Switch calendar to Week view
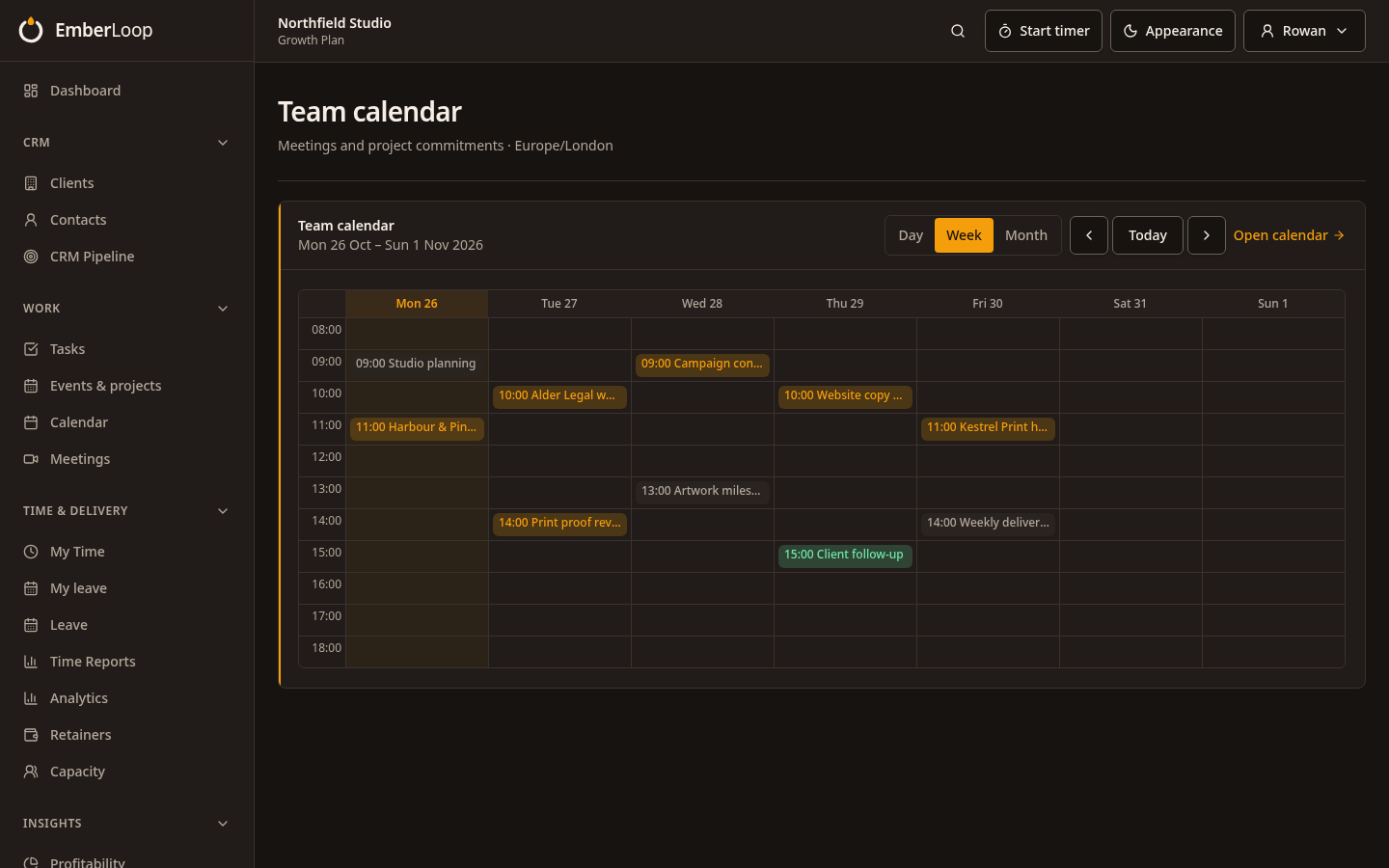 [964, 235]
